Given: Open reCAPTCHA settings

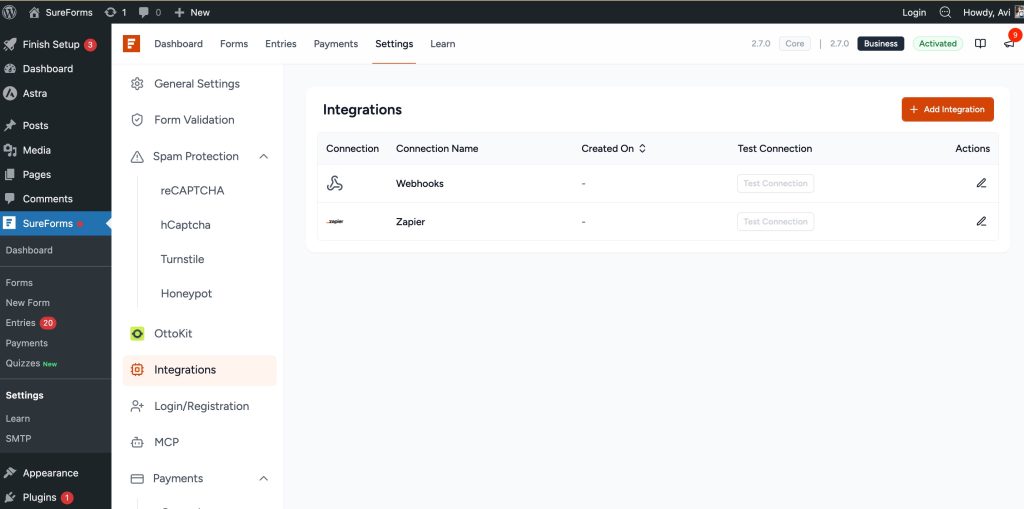Looking at the screenshot, I should 192,191.
